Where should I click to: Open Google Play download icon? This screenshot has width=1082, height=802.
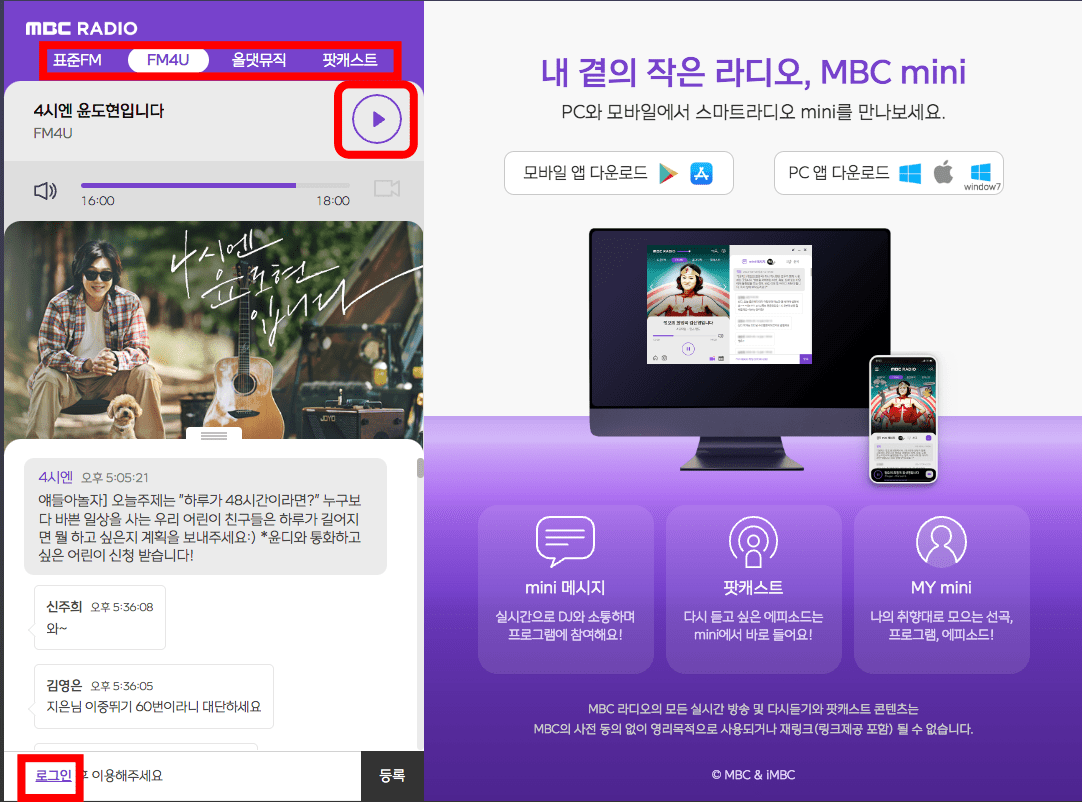coord(668,173)
